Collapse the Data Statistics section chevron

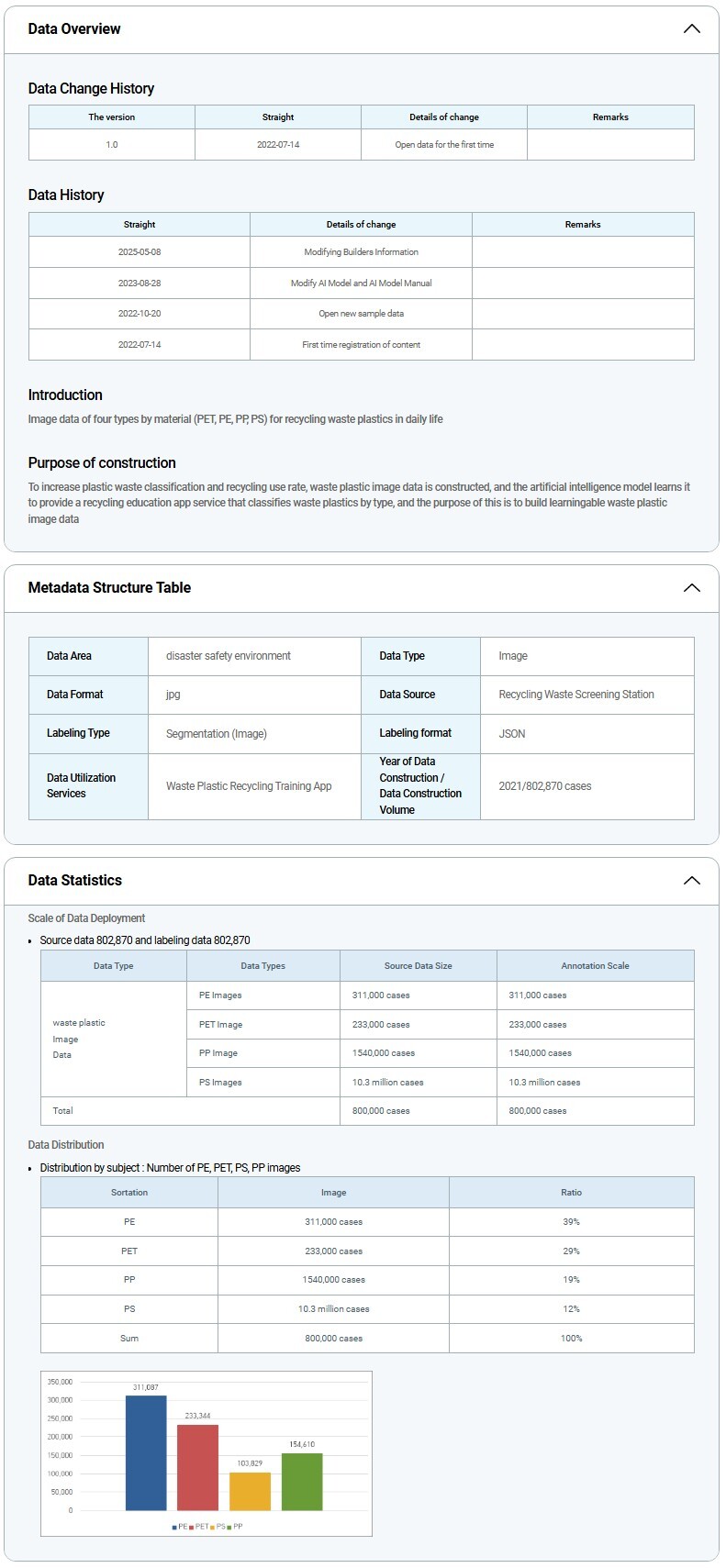coord(691,880)
